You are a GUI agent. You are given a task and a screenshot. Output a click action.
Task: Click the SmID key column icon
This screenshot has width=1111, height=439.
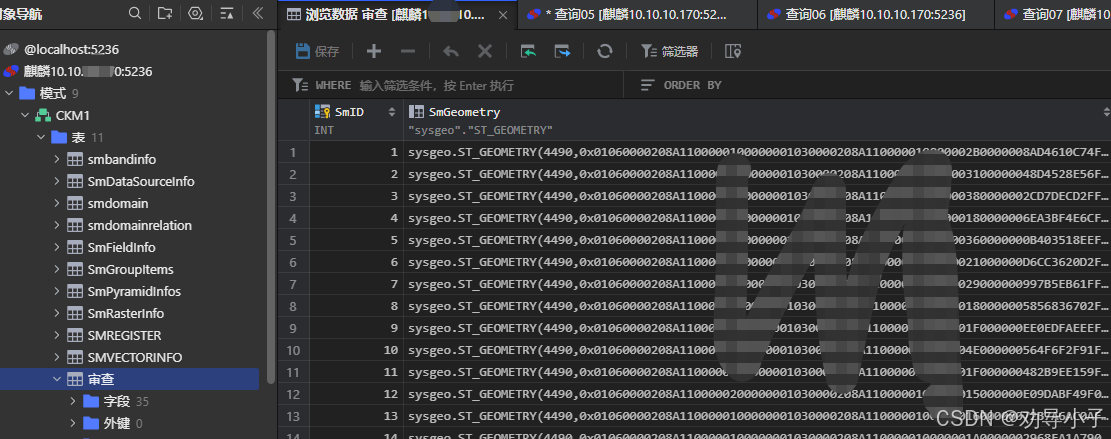click(322, 112)
